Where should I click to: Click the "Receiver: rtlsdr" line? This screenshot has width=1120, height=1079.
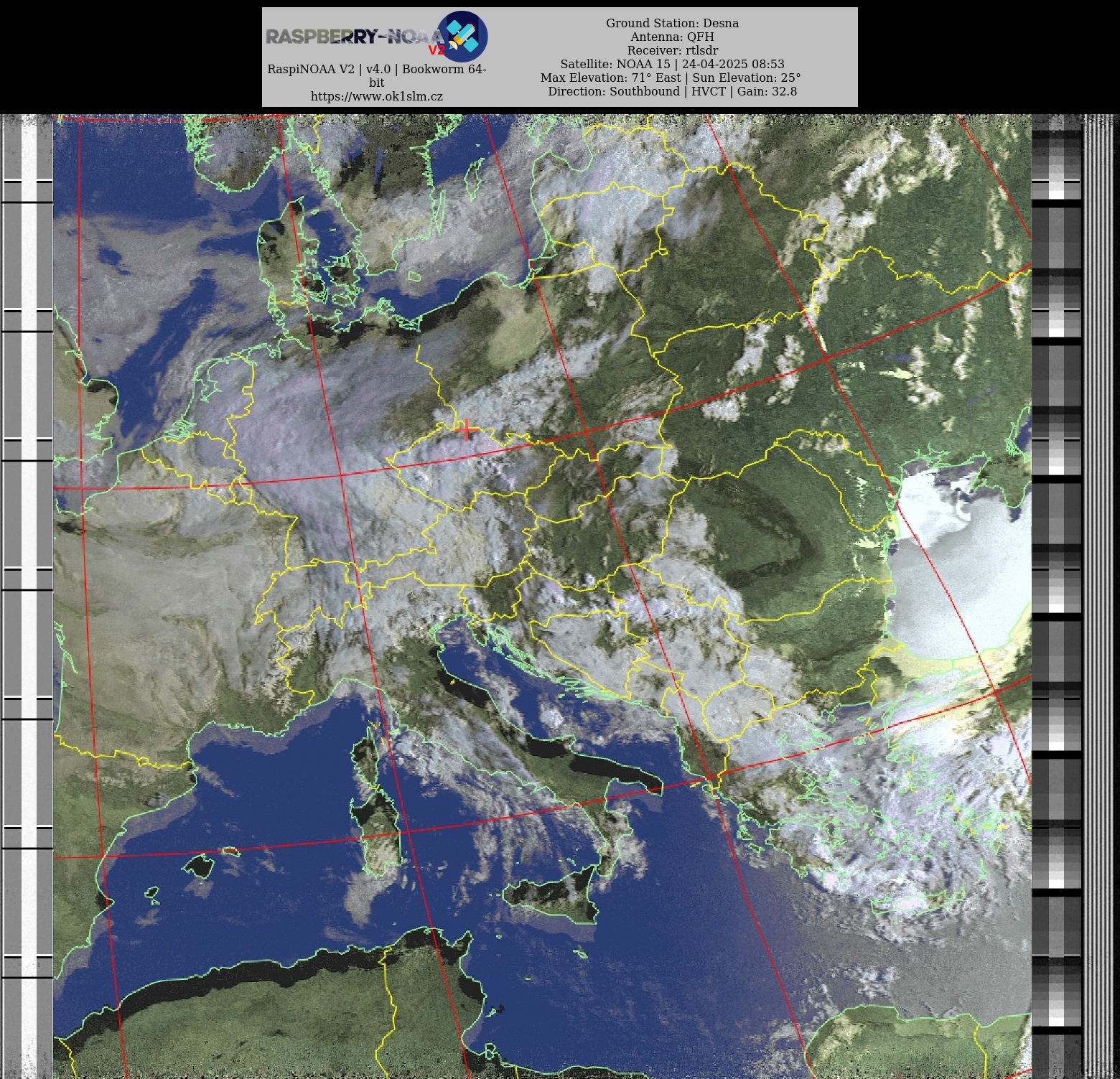[672, 50]
